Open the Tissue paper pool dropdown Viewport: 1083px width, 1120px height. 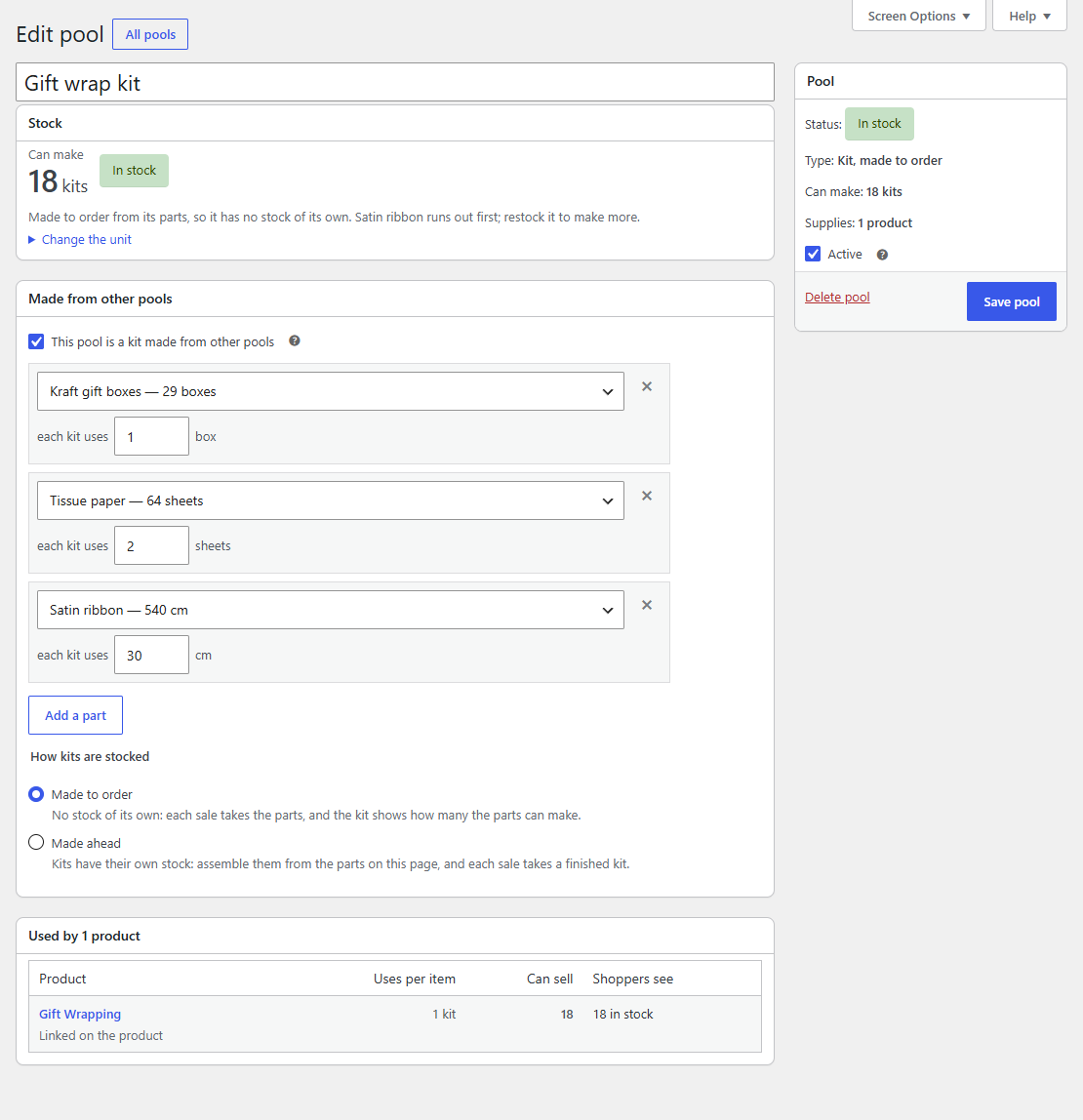[x=331, y=500]
